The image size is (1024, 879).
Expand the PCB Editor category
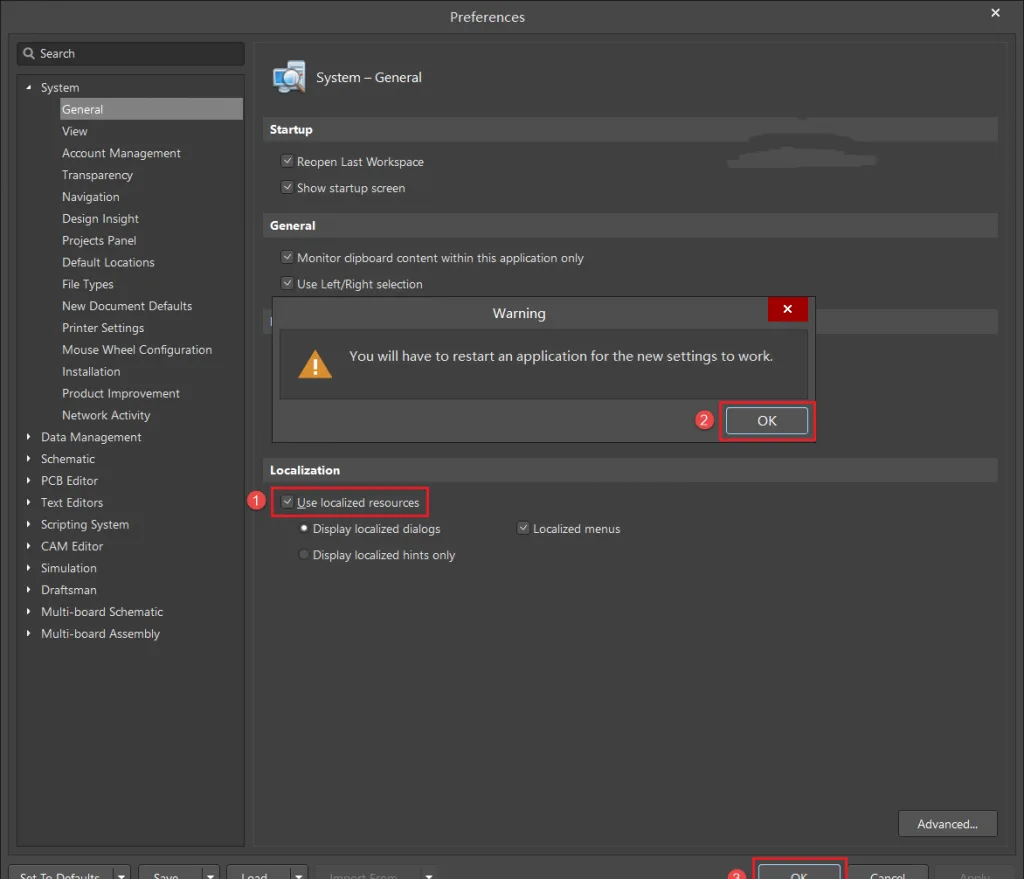(x=28, y=480)
